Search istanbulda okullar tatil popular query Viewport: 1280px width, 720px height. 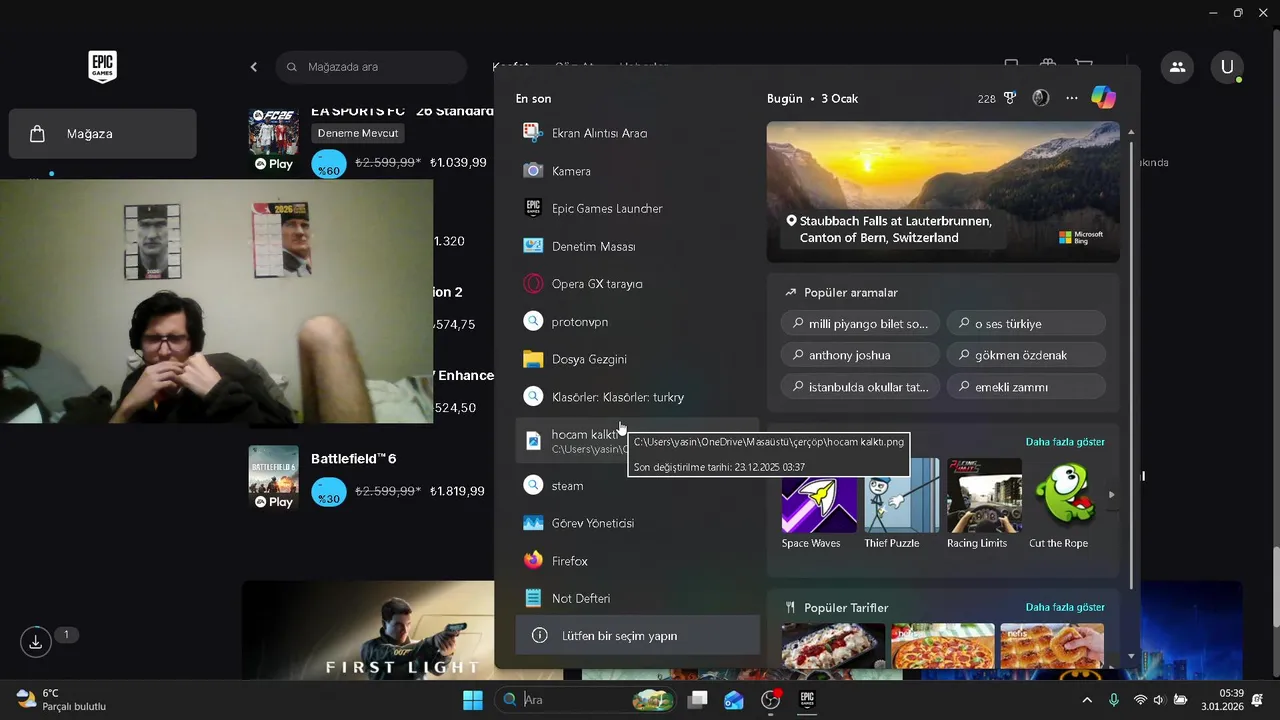[860, 387]
